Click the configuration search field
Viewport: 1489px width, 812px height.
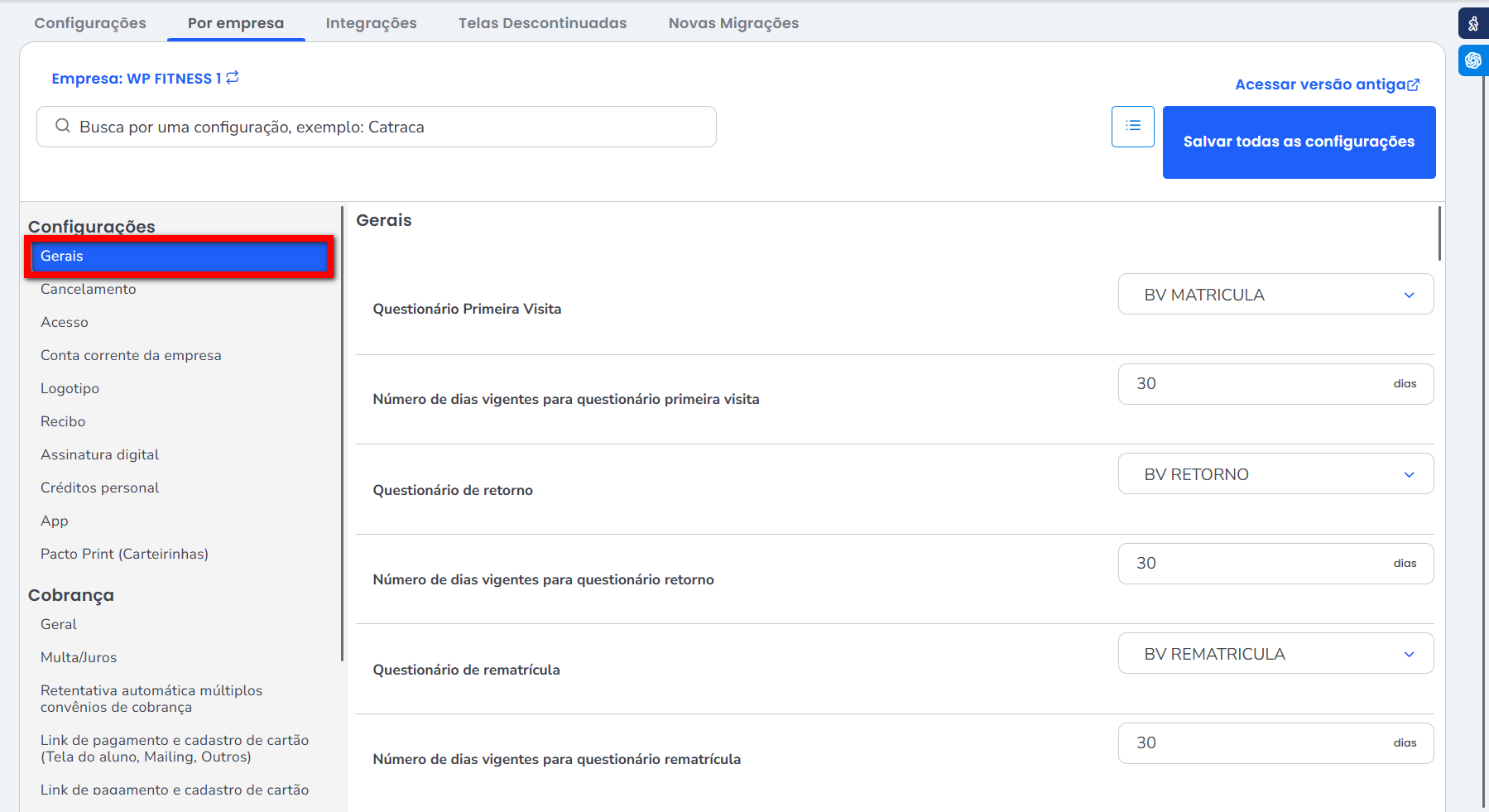(x=389, y=127)
